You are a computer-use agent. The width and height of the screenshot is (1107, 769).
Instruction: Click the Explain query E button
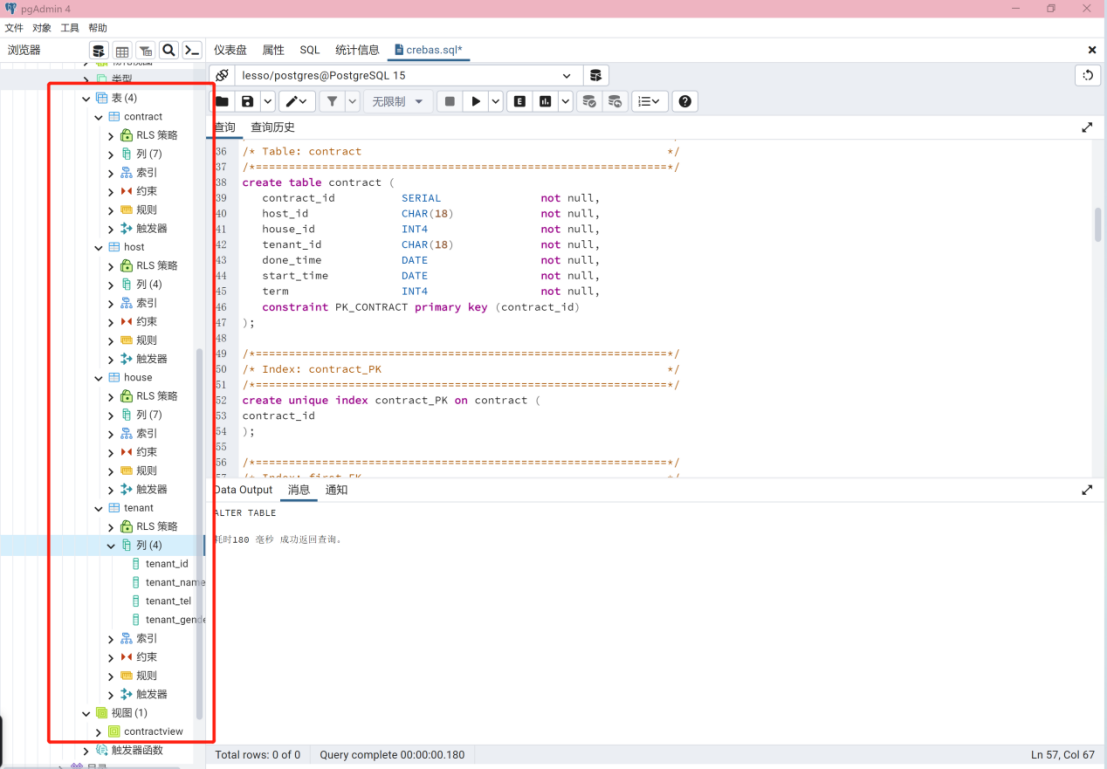(519, 101)
